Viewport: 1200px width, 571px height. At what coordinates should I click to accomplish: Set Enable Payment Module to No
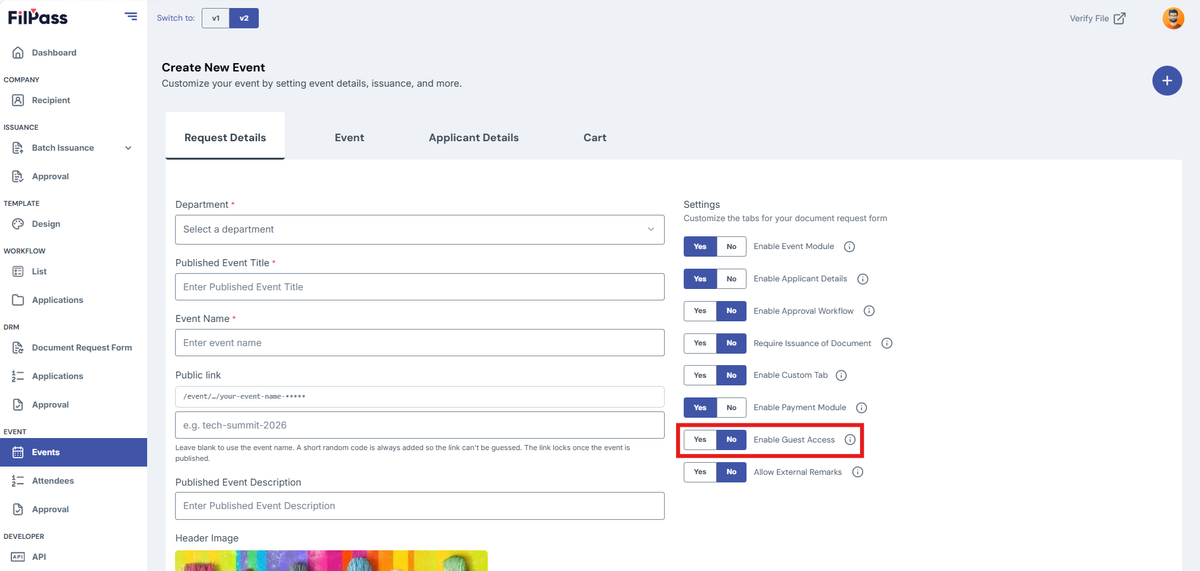coord(731,407)
